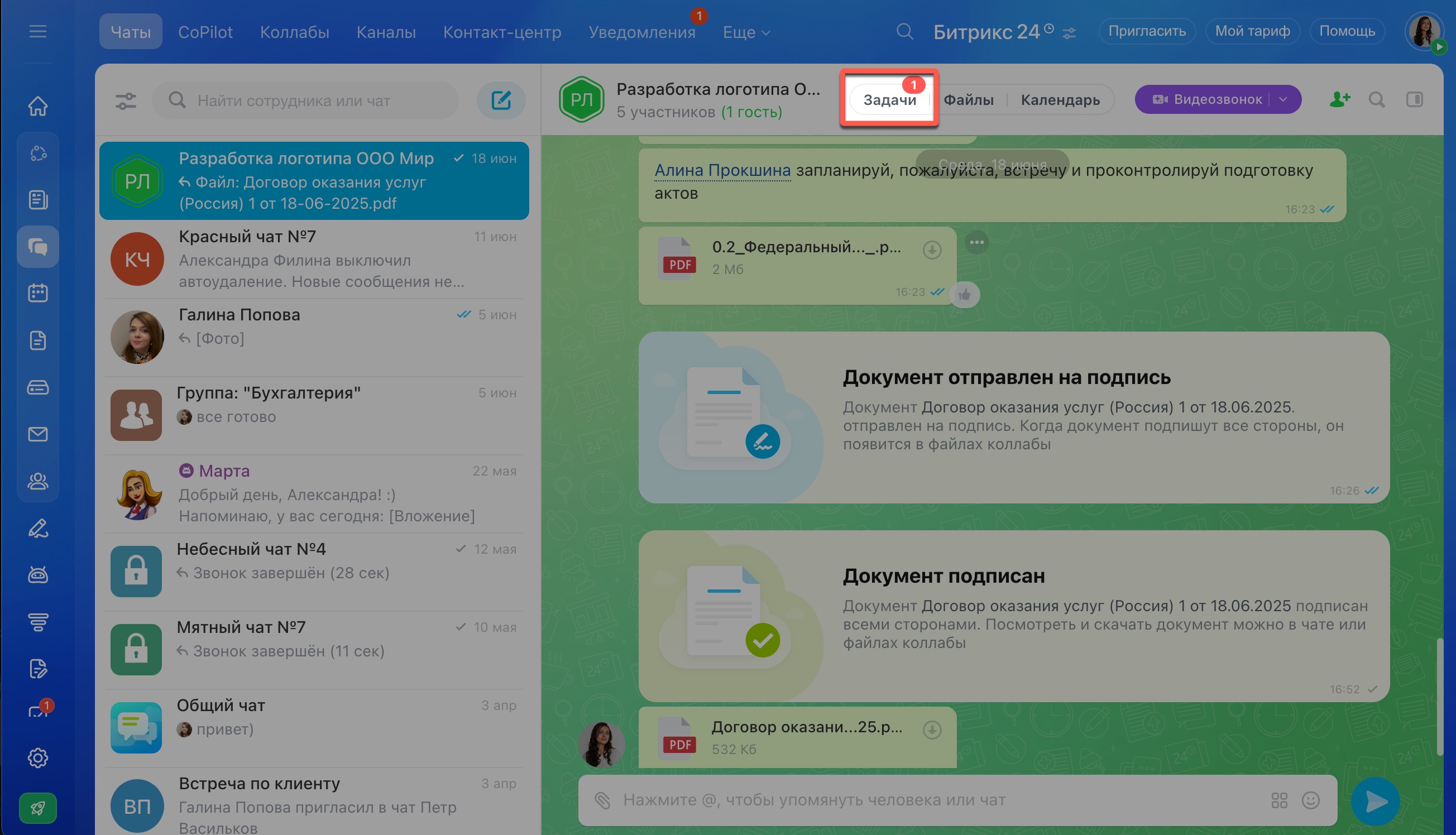Open the funnel stack sidebar icon
Image resolution: width=1456 pixels, height=835 pixels.
[38, 622]
